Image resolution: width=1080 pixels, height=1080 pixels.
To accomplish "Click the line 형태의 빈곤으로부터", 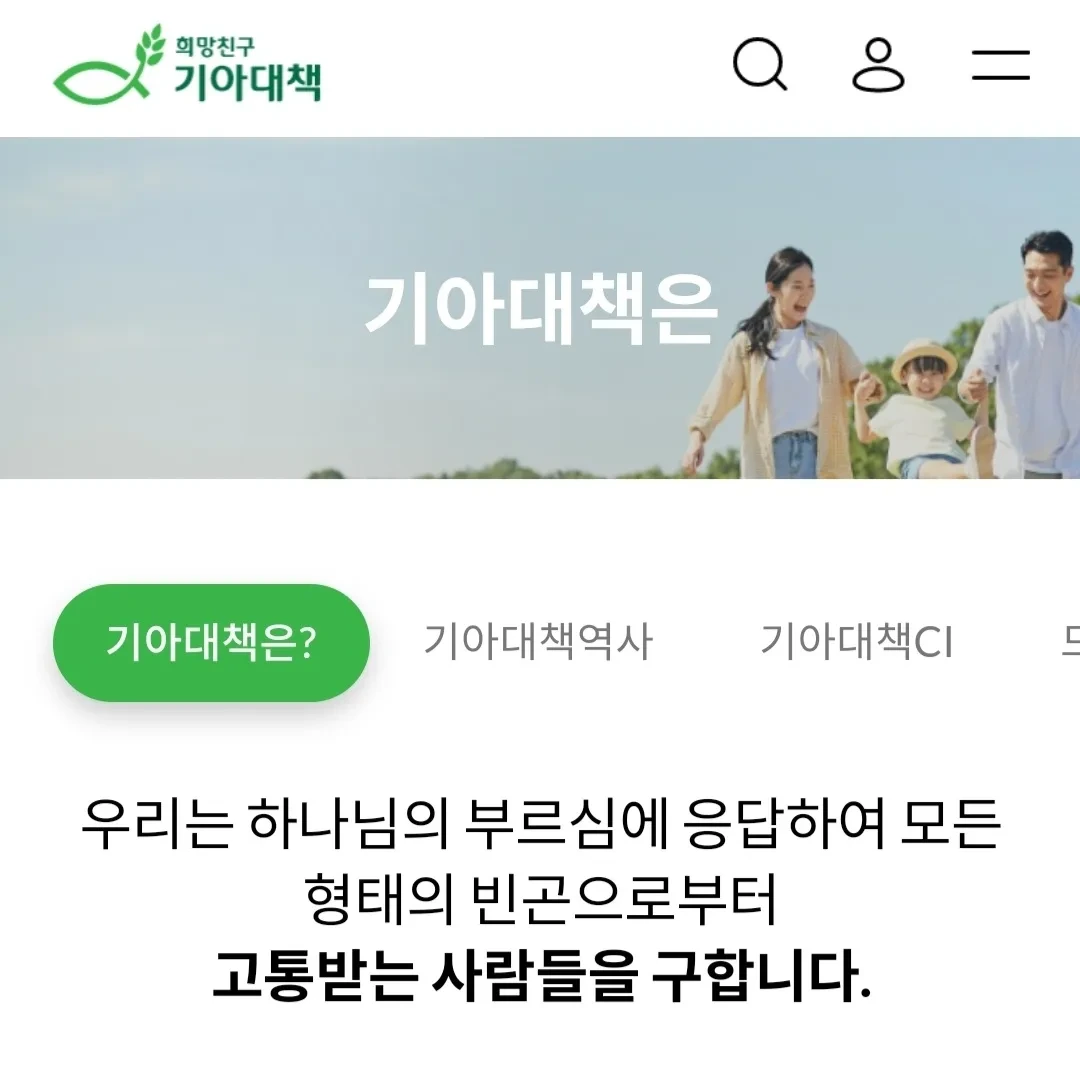I will coord(541,900).
